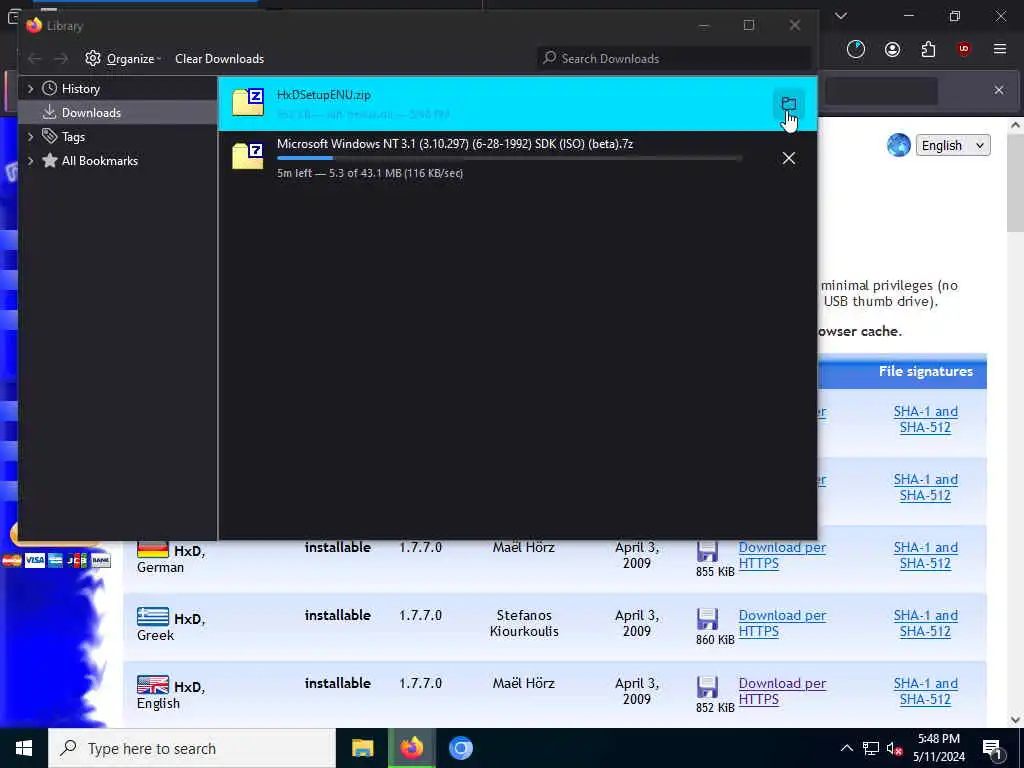The width and height of the screenshot is (1024, 768).
Task: Open SHA-1 and SHA-512 link for German HxD
Action: pyautogui.click(x=925, y=555)
